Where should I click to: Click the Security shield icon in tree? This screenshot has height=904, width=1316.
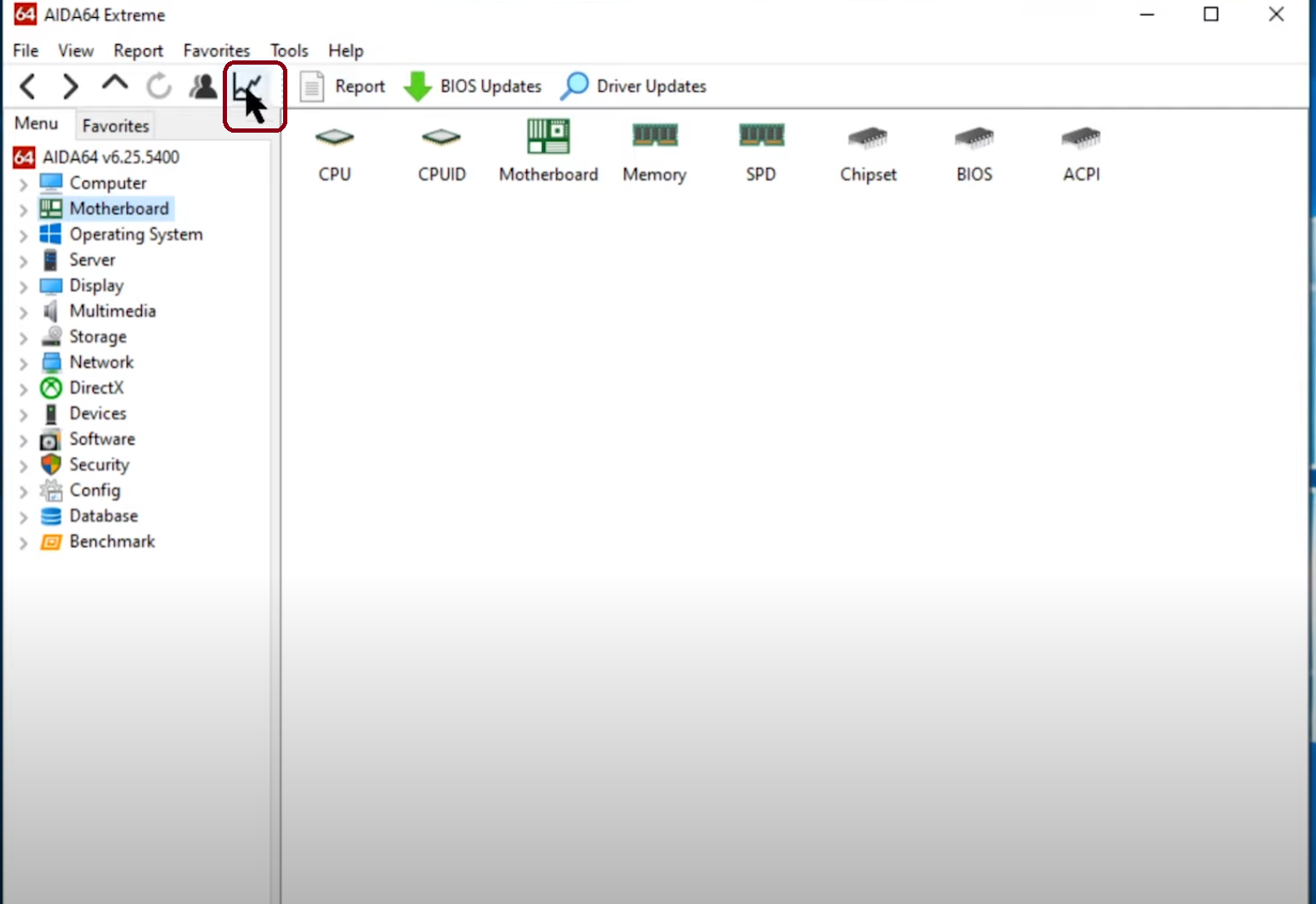tap(51, 464)
